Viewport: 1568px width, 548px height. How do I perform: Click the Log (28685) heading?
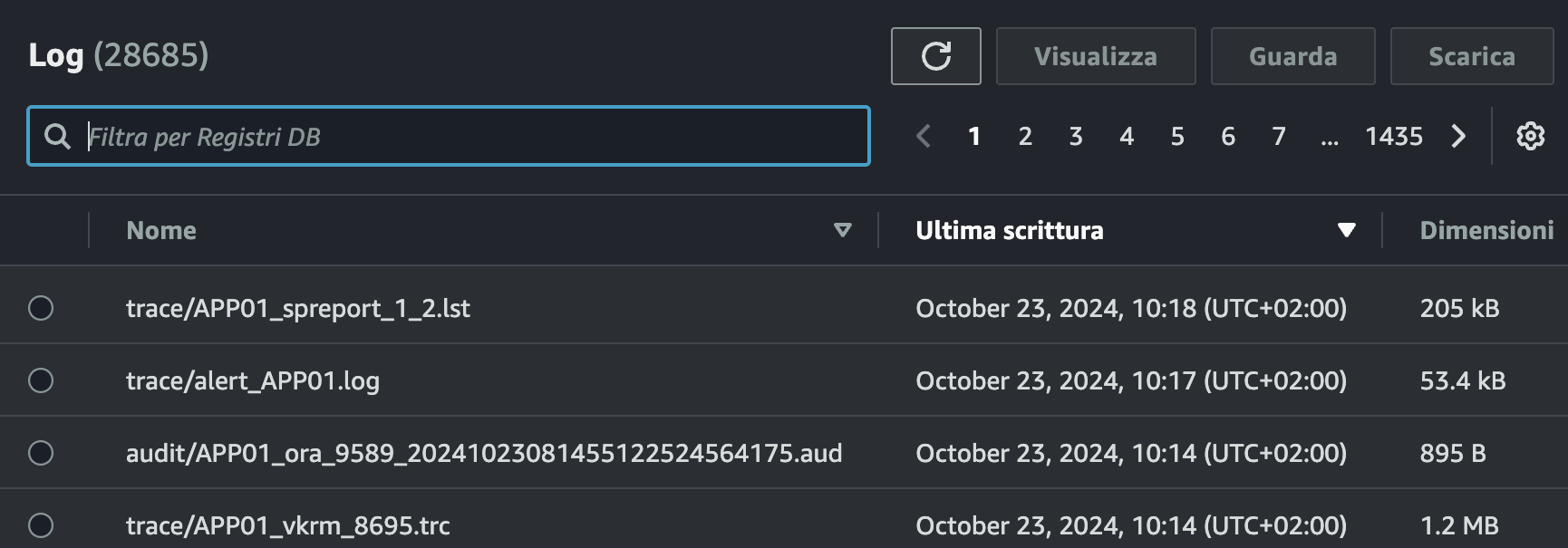coord(119,55)
